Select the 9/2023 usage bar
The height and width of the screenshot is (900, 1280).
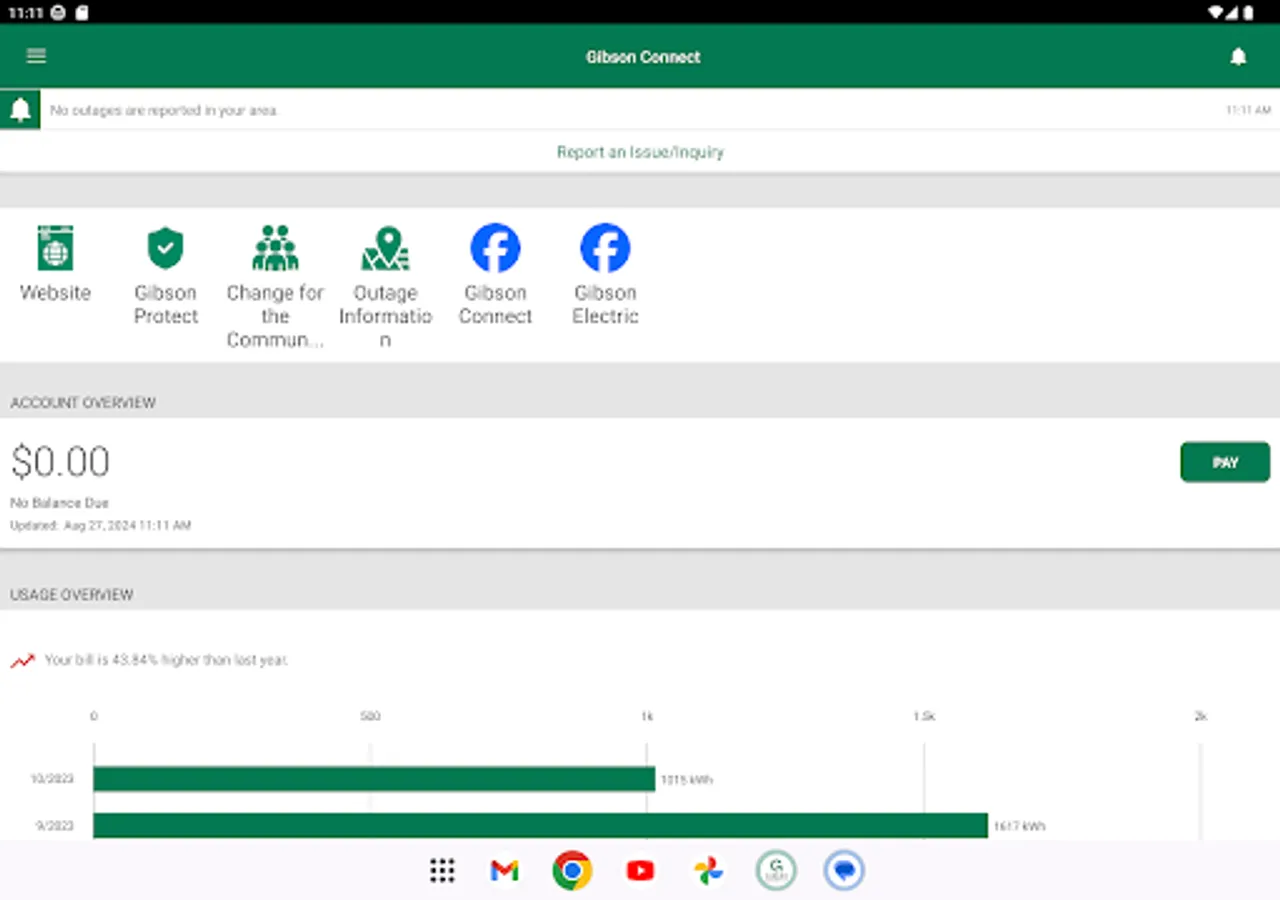pyautogui.click(x=541, y=826)
